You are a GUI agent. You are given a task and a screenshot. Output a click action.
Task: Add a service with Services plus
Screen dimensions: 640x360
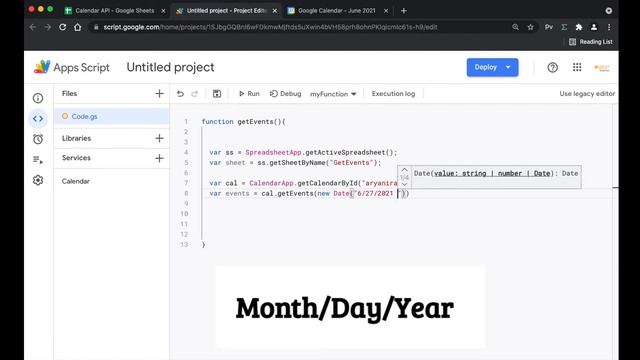click(159, 158)
